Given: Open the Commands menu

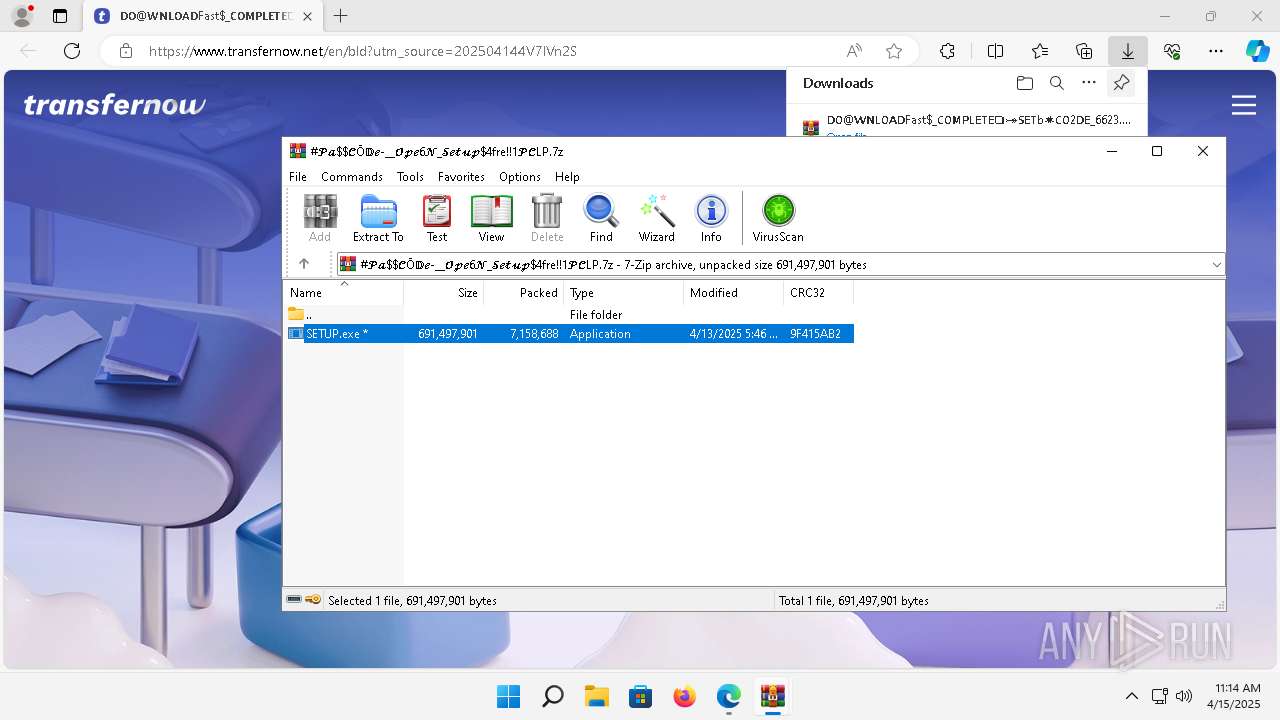Looking at the screenshot, I should click(x=352, y=176).
